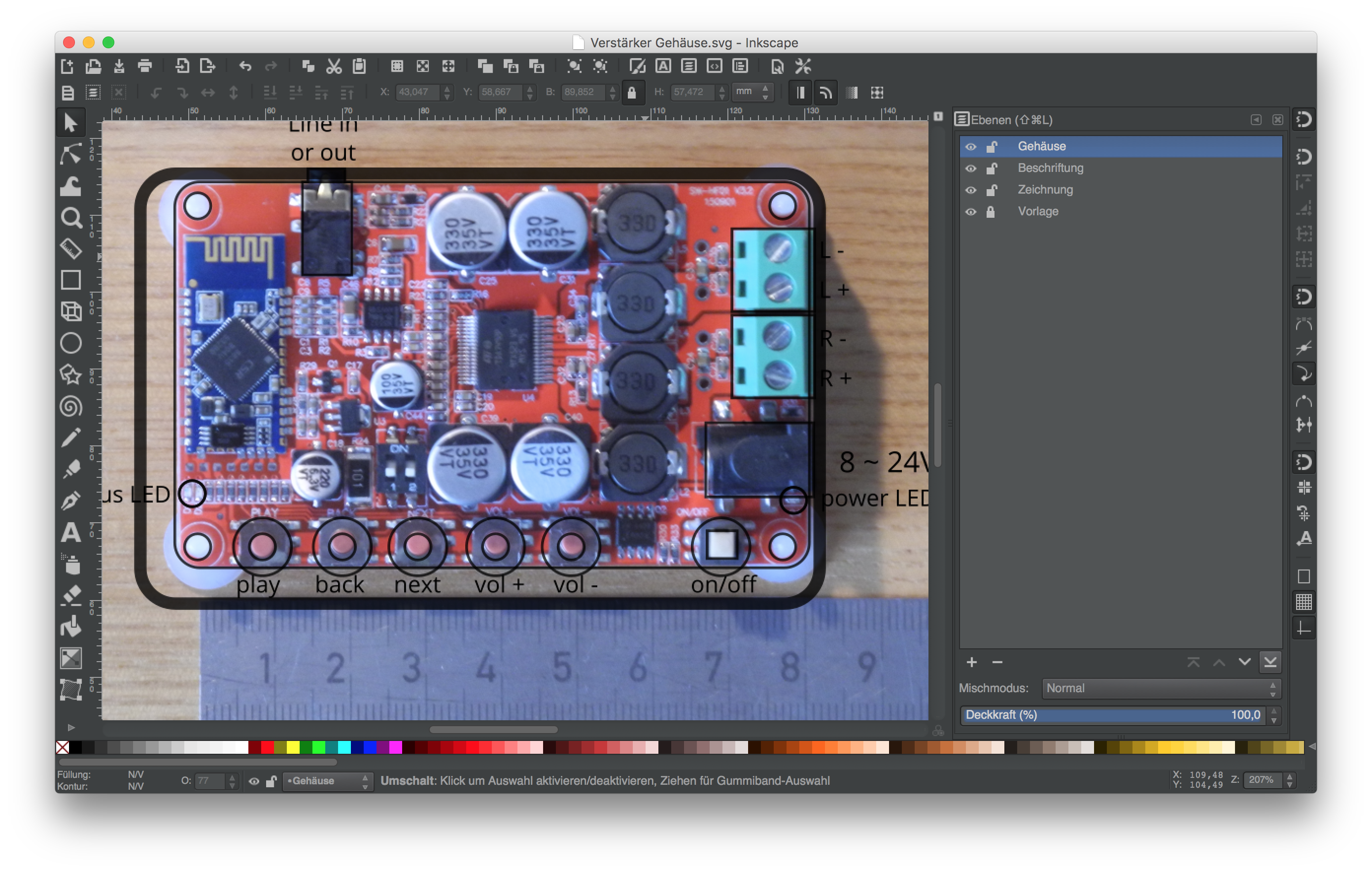
Task: Choose the Spiral drawing tool
Action: (70, 406)
